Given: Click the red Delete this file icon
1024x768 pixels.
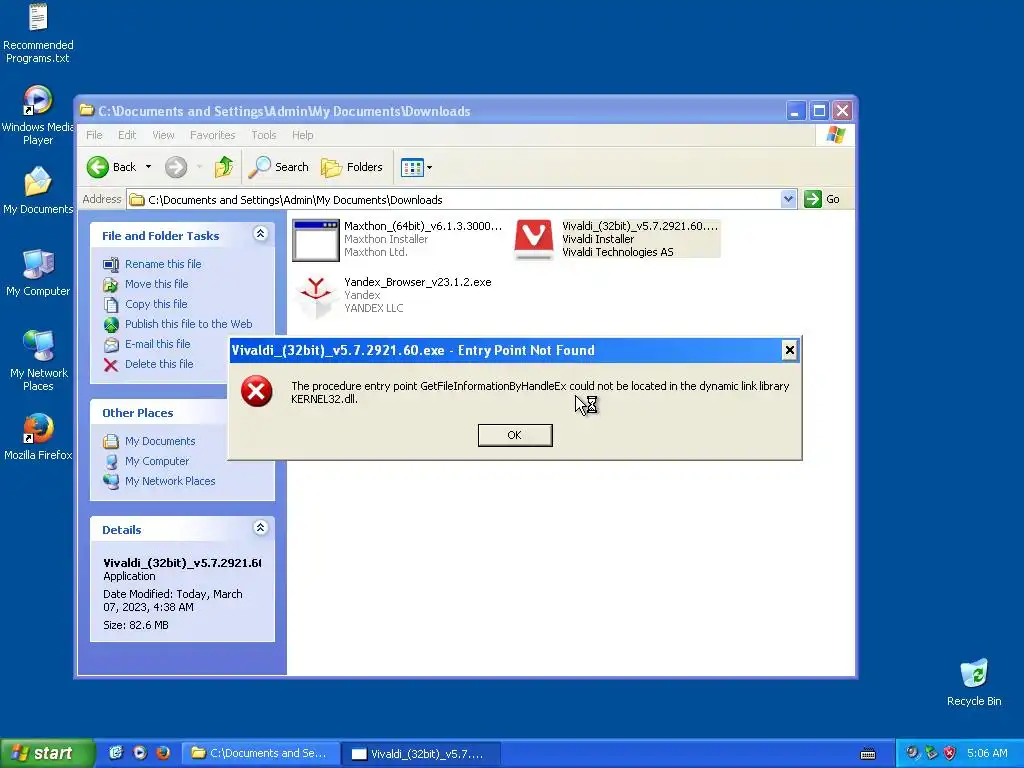Looking at the screenshot, I should pyautogui.click(x=111, y=365).
